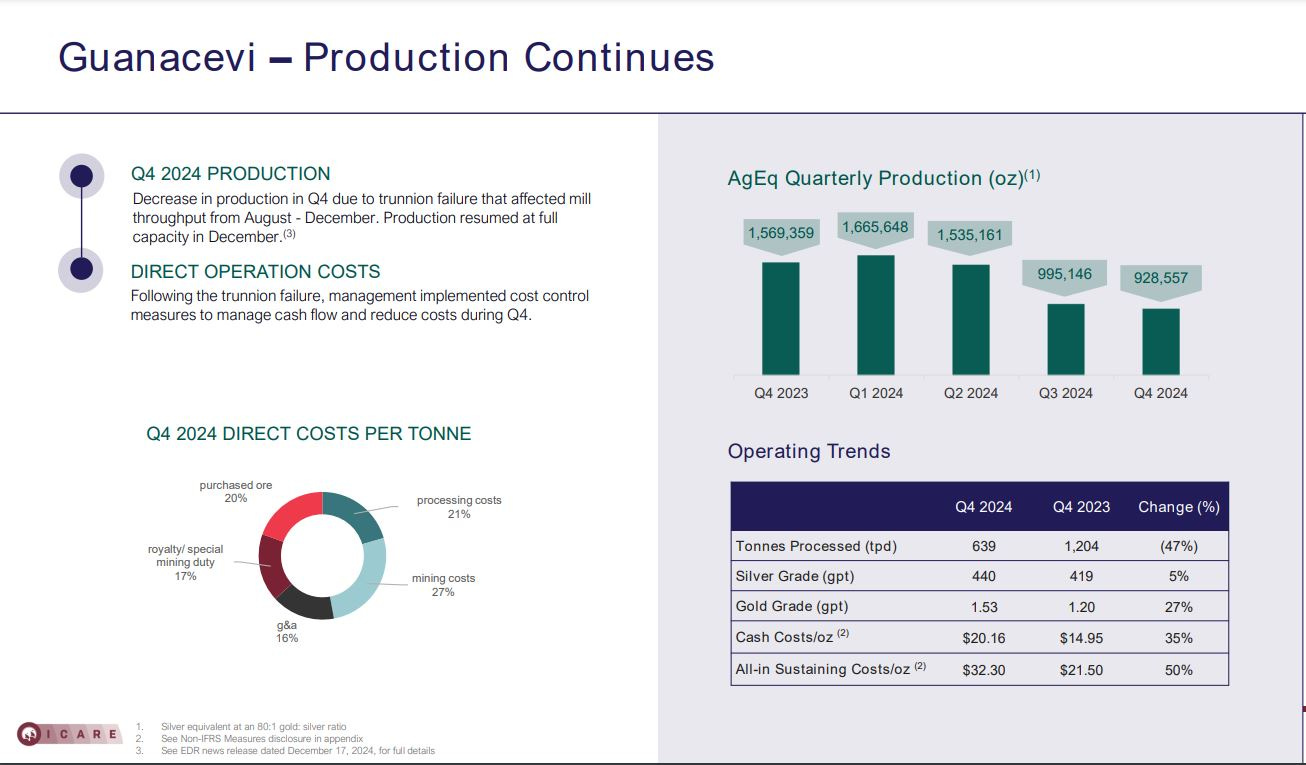The height and width of the screenshot is (765, 1306).
Task: Click the purchased ore 20% label
Action: click(x=236, y=491)
